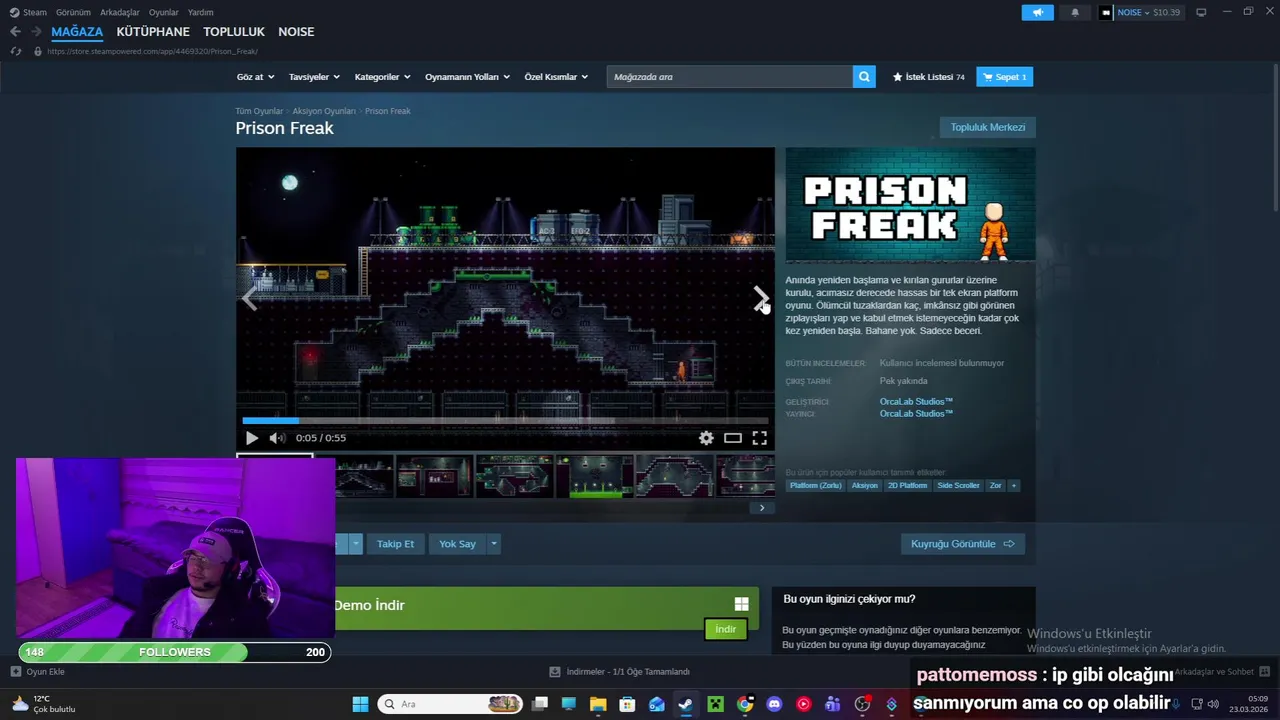Click Kuyruğu Görüntüle button
Viewport: 1280px width, 720px height.
962,544
